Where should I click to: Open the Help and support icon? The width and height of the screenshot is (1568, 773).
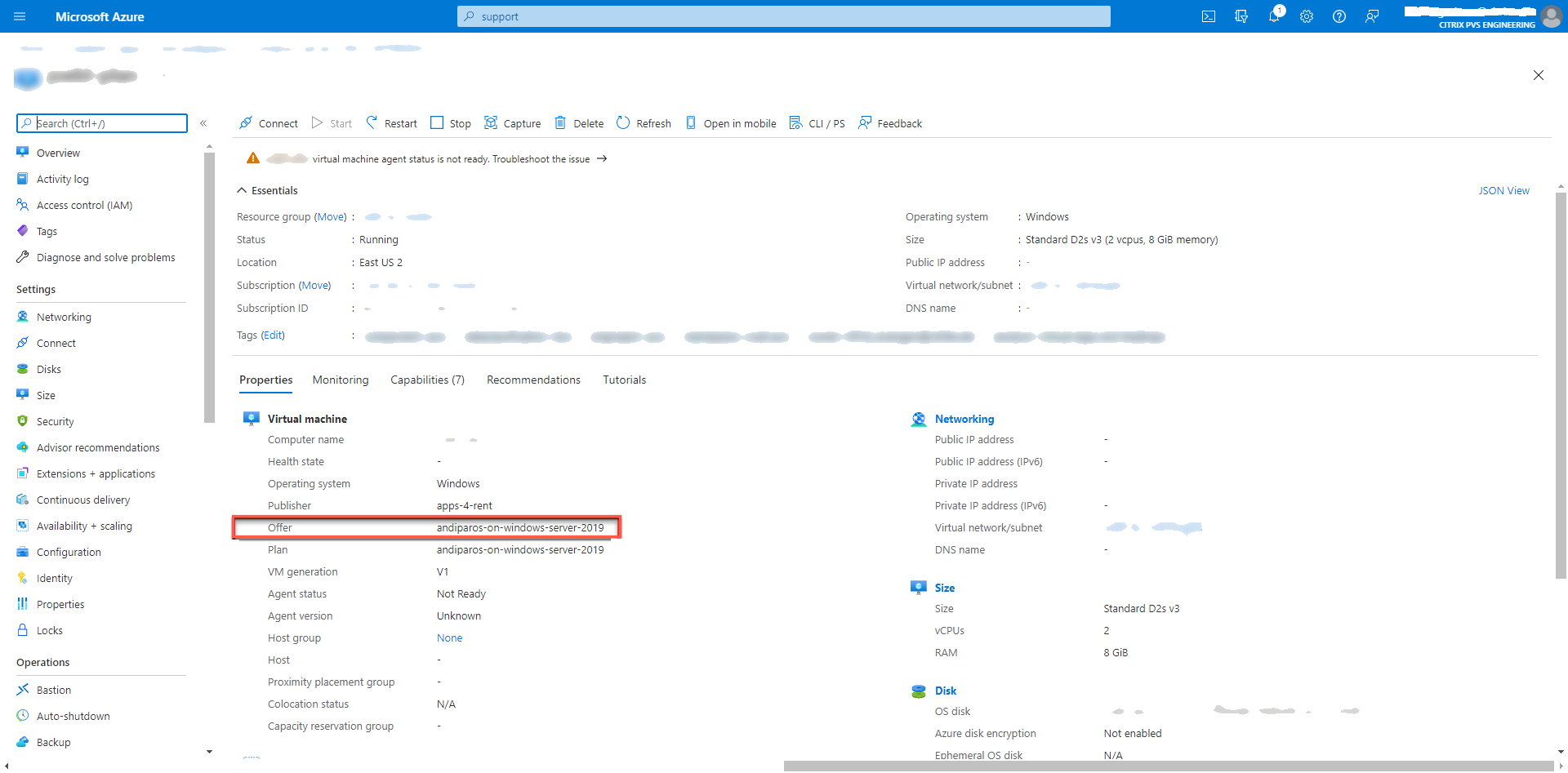1339,16
